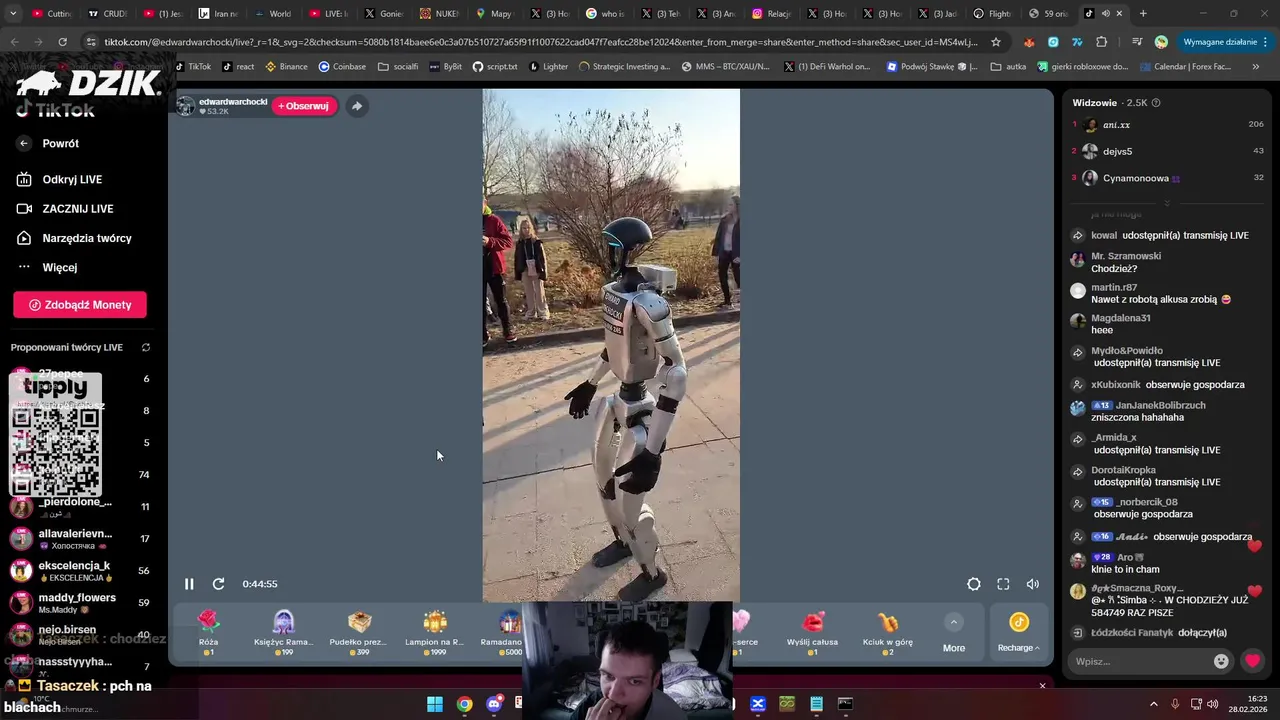Open Mr. Szramowski chat username
Screen dimensions: 1280x720
coord(1126,256)
